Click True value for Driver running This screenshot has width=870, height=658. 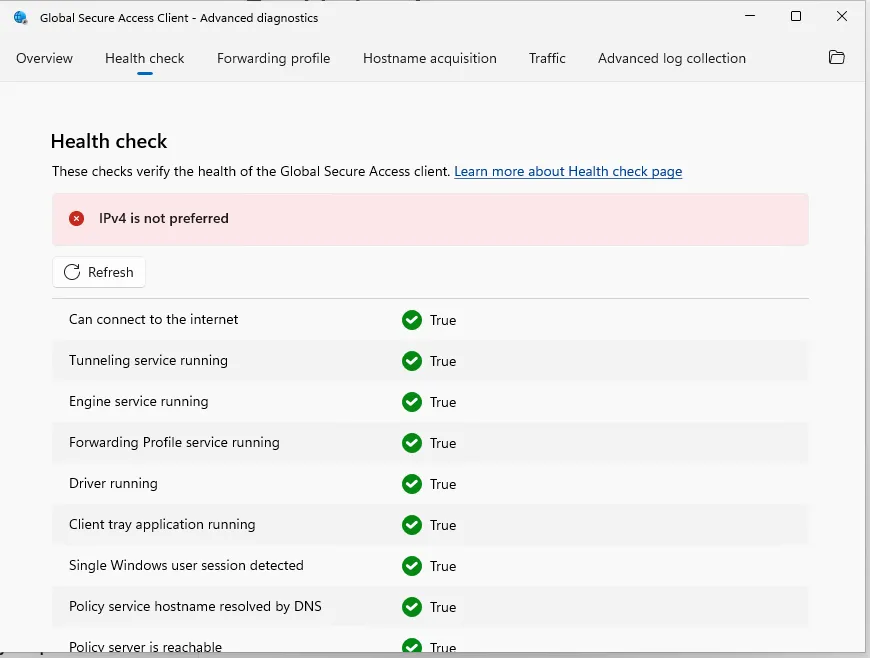coord(443,485)
